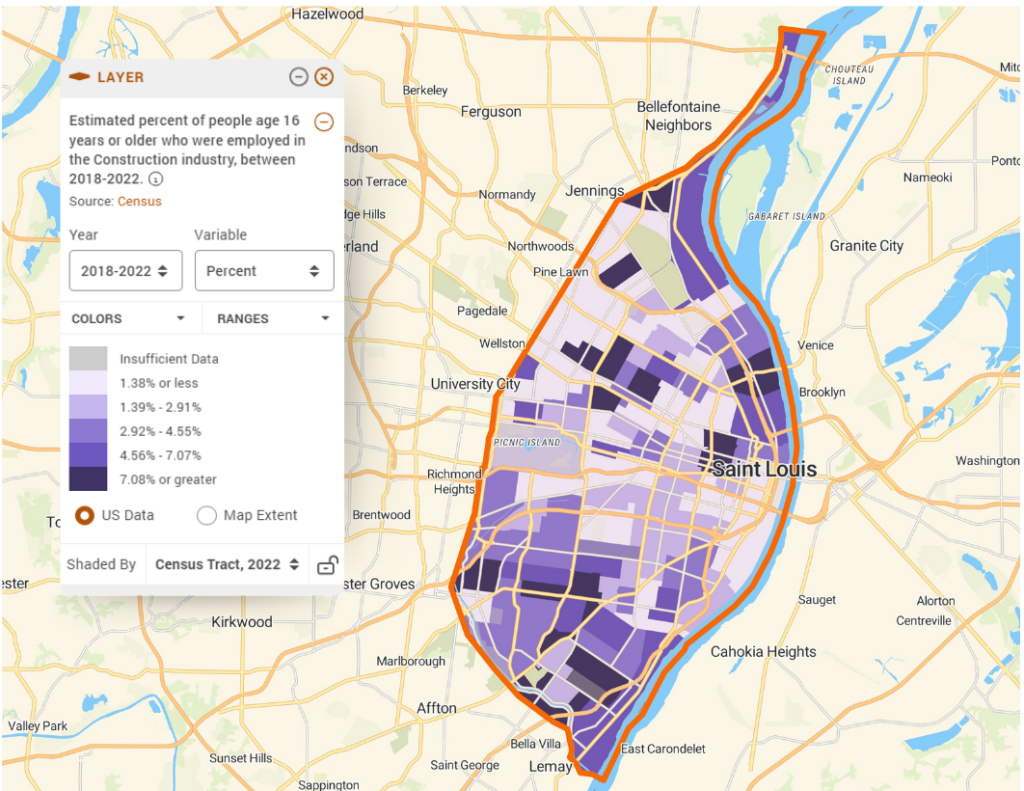The image size is (1024, 791).
Task: Minimize the Layer panel
Action: point(298,77)
